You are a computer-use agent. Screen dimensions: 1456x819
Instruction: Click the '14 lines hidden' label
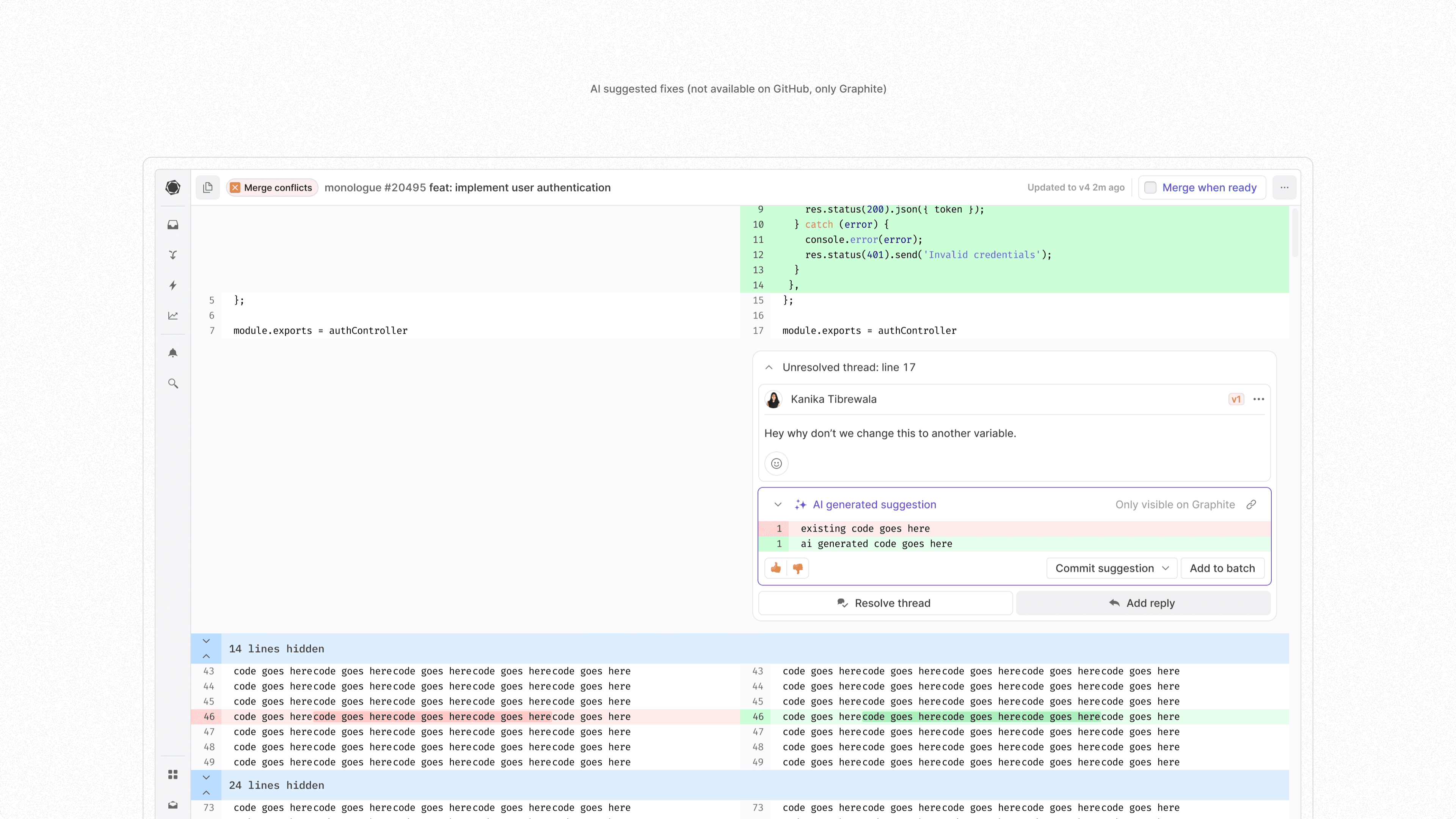click(276, 649)
